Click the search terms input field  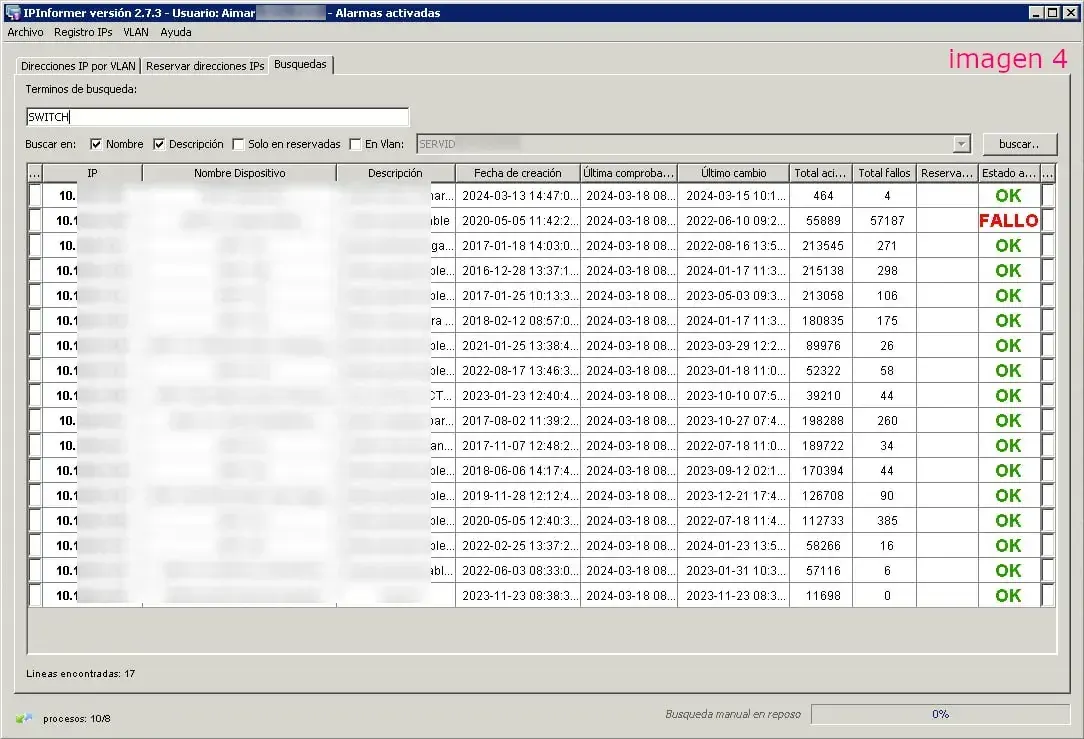217,117
